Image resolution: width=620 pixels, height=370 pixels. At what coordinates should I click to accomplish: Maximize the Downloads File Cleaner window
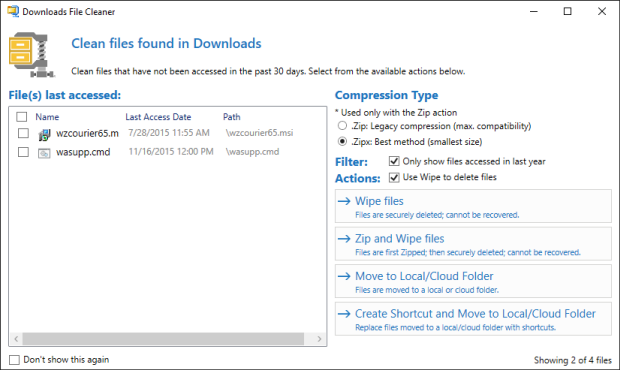pos(567,11)
